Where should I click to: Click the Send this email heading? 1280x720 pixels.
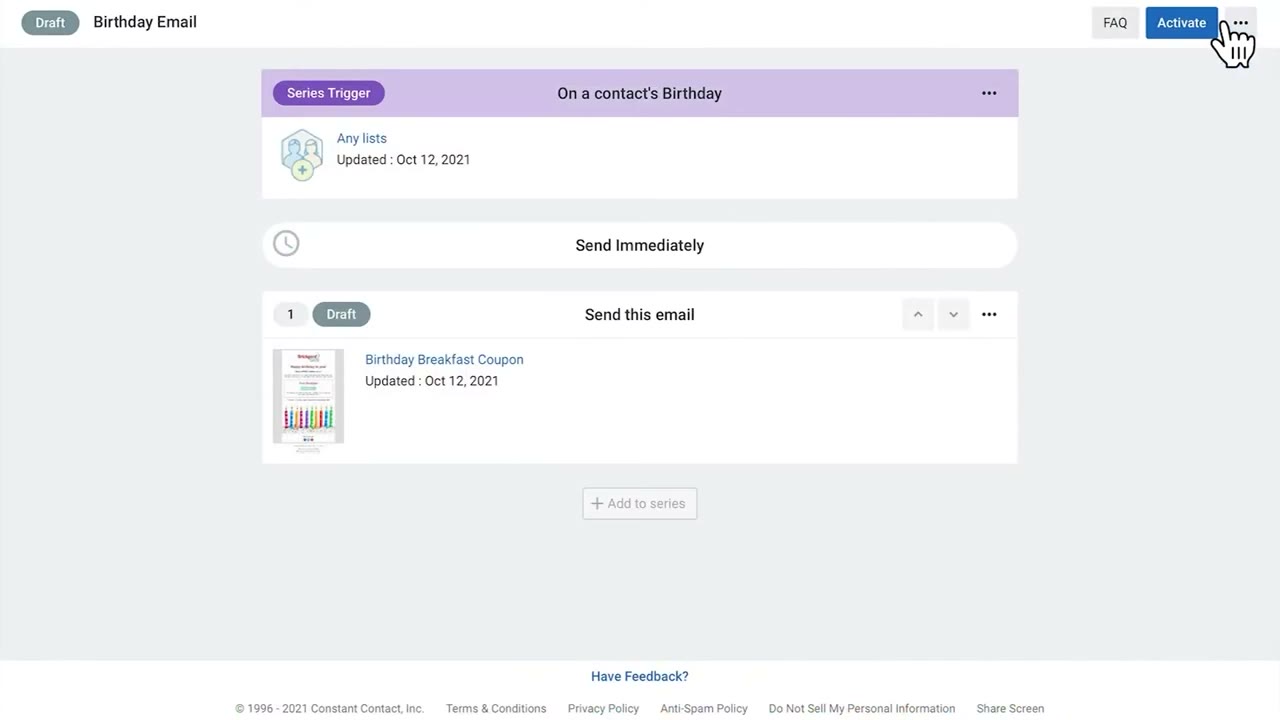tap(640, 314)
